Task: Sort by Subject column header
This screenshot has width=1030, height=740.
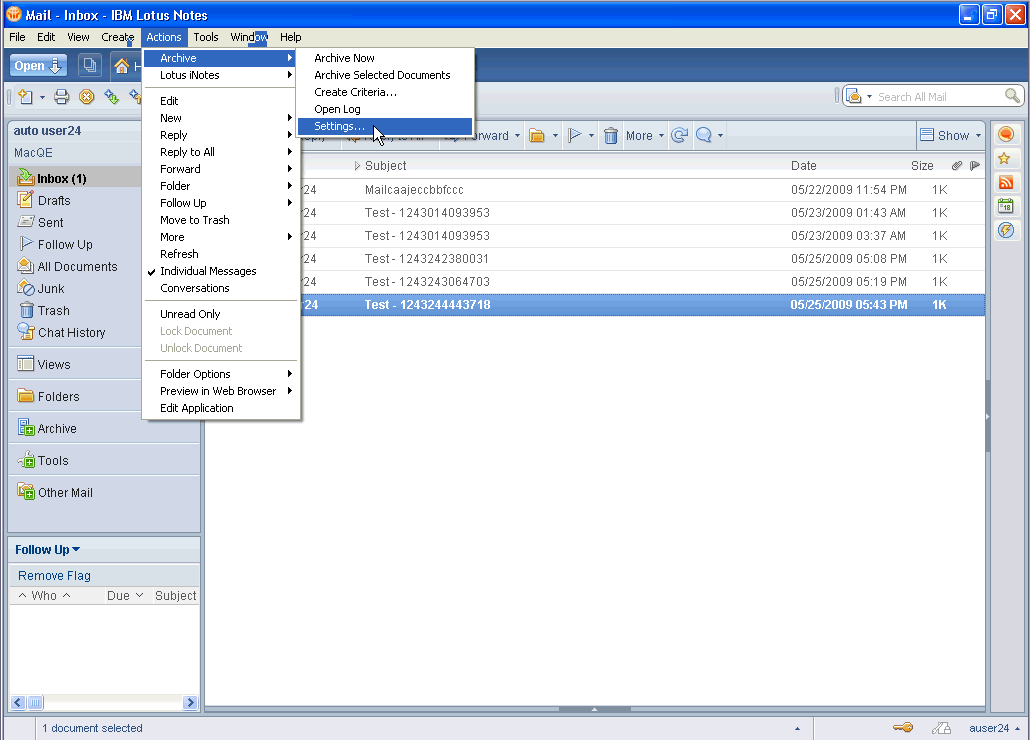Action: (385, 165)
